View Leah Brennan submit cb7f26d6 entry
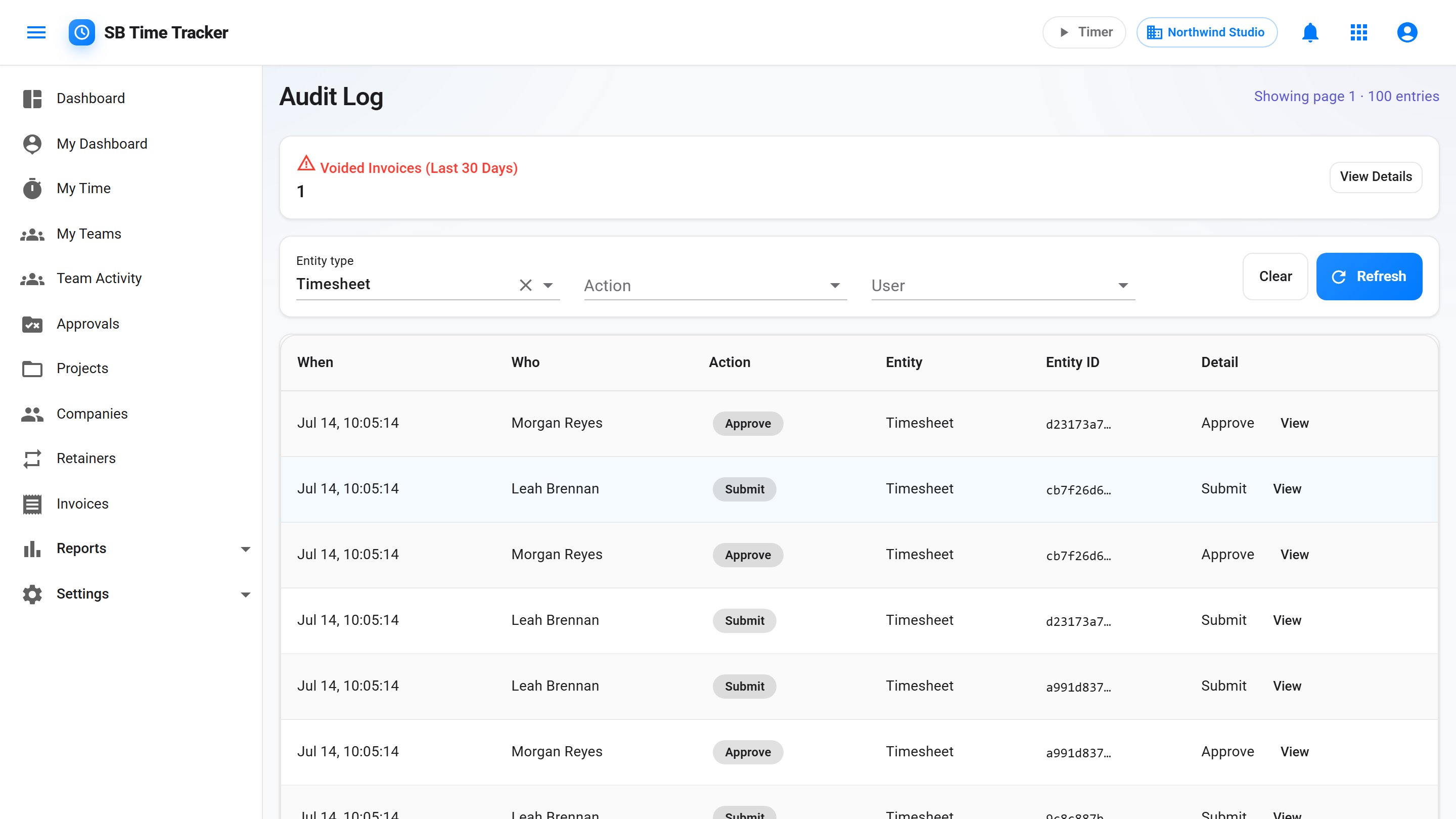The image size is (1456, 819). pos(1287,489)
